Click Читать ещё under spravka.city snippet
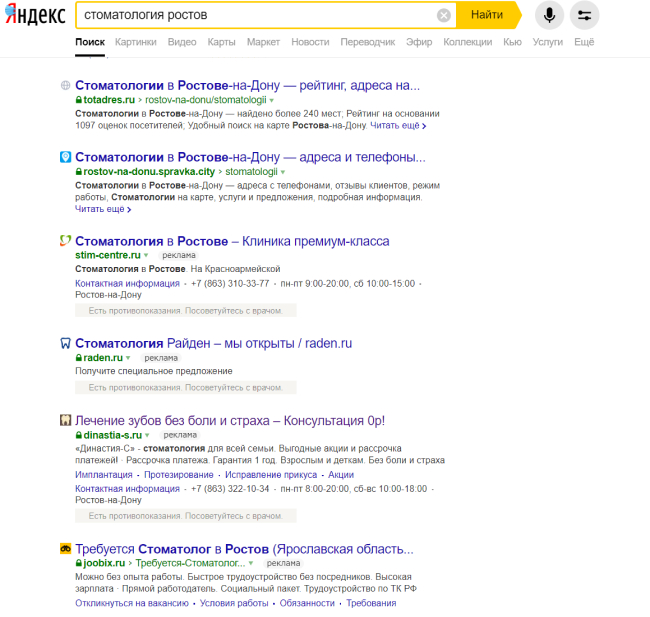 click(103, 209)
